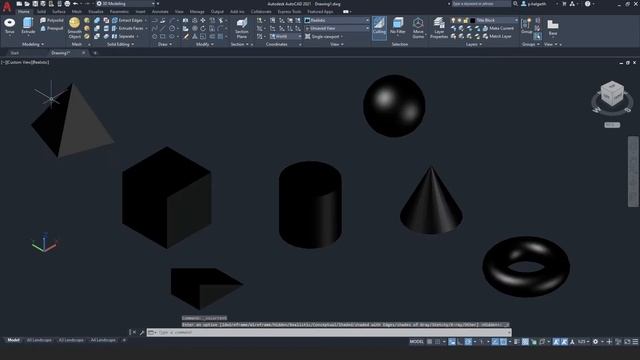
Task: Toggle the layer lock icon
Action: (466, 20)
